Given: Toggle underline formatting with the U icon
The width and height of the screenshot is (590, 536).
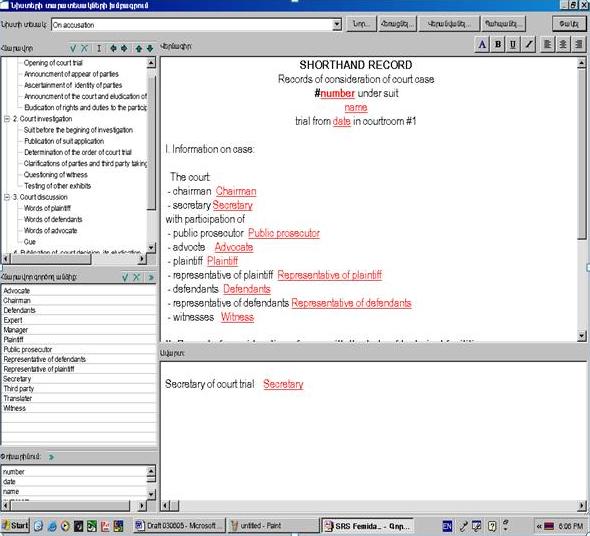Looking at the screenshot, I should [x=512, y=44].
